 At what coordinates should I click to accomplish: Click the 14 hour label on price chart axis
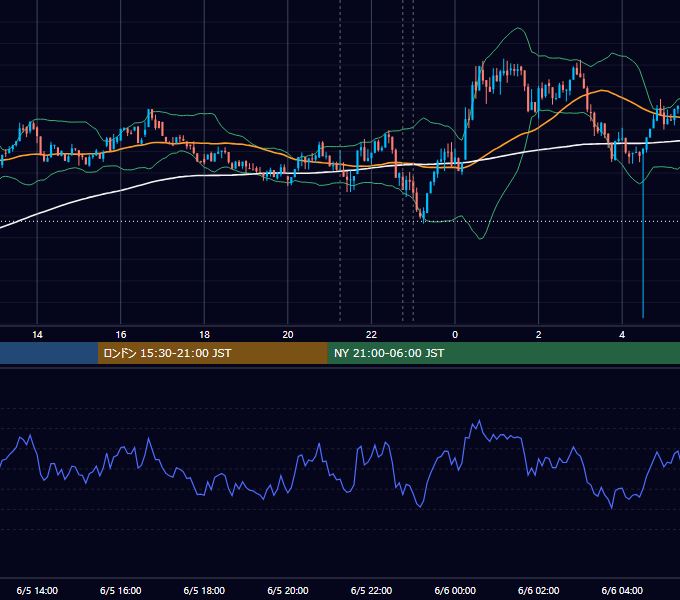37,335
